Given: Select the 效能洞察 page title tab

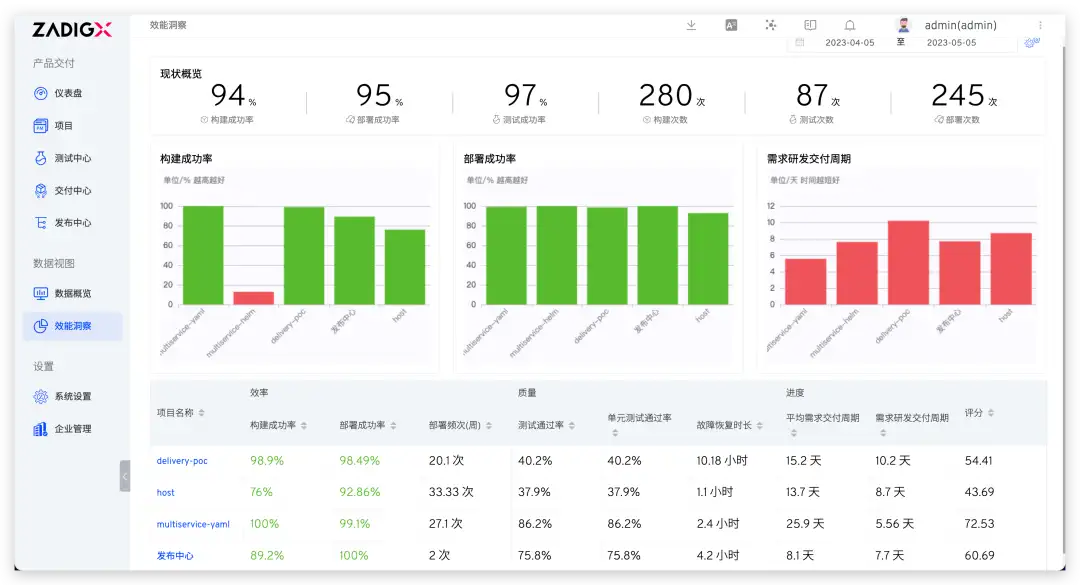Looking at the screenshot, I should point(168,24).
